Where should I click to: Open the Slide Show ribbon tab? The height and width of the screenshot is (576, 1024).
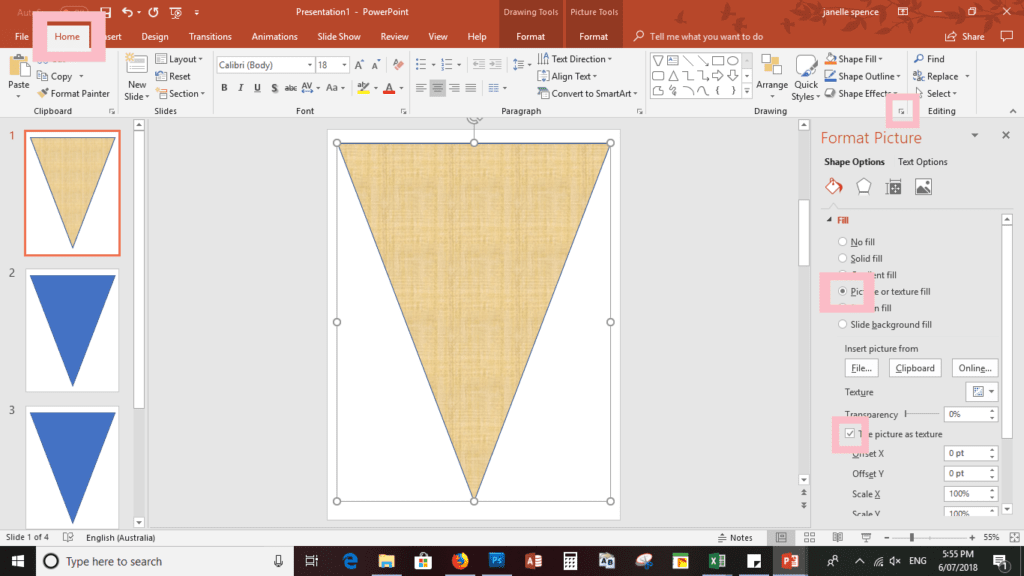339,36
